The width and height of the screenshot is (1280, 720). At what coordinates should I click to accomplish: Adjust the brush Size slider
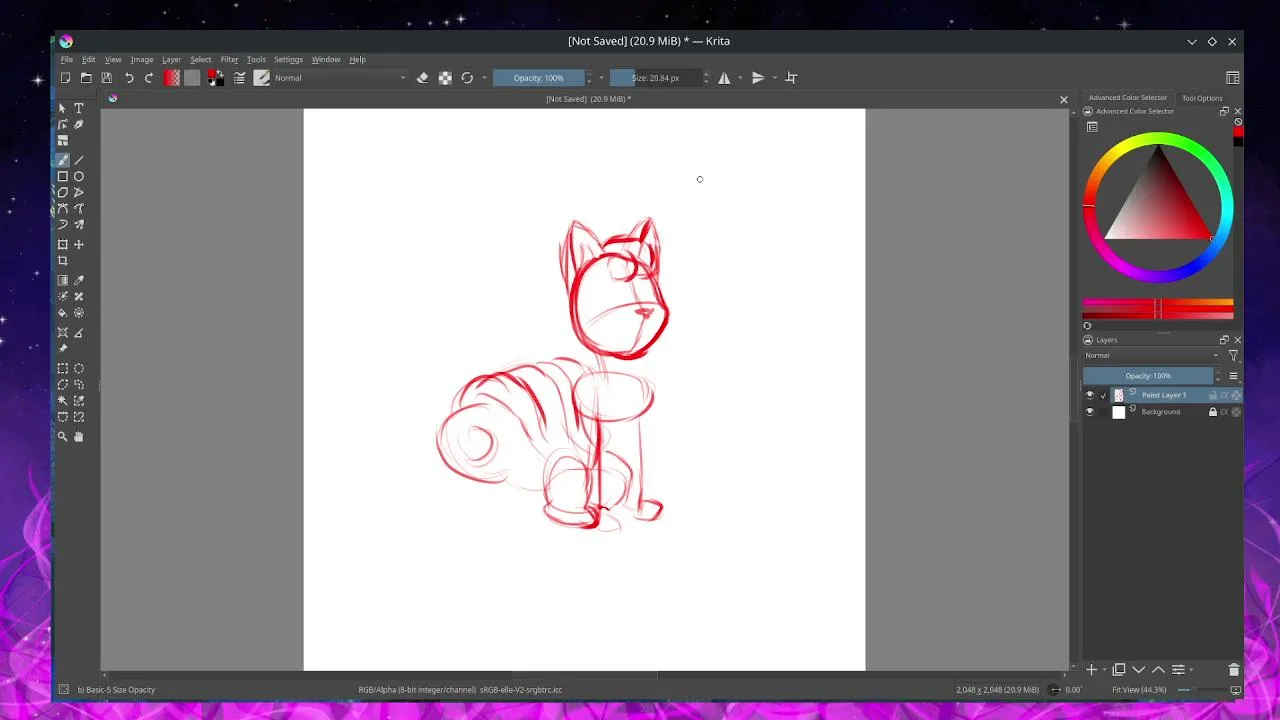click(656, 78)
